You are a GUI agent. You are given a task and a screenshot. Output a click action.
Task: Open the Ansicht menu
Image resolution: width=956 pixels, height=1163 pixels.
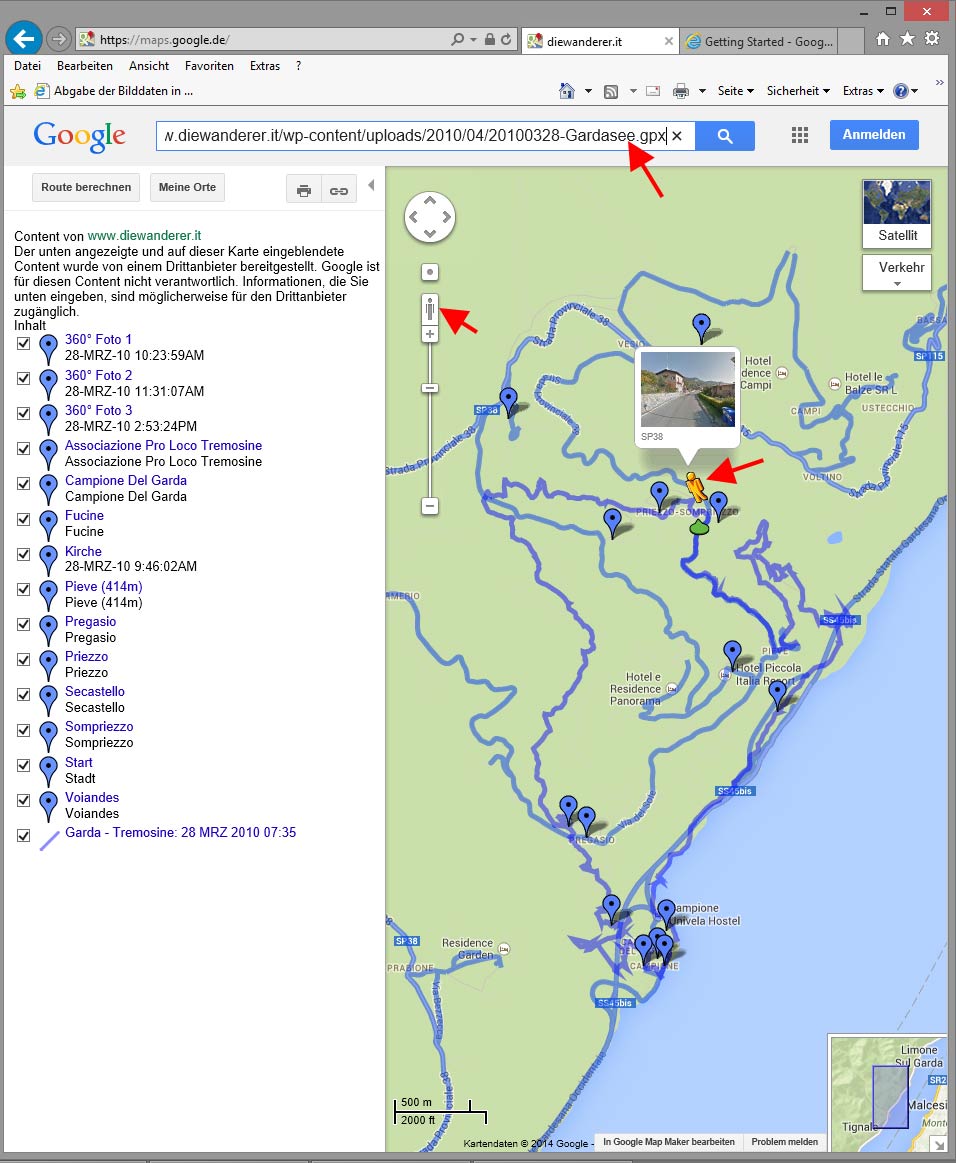[x=148, y=66]
